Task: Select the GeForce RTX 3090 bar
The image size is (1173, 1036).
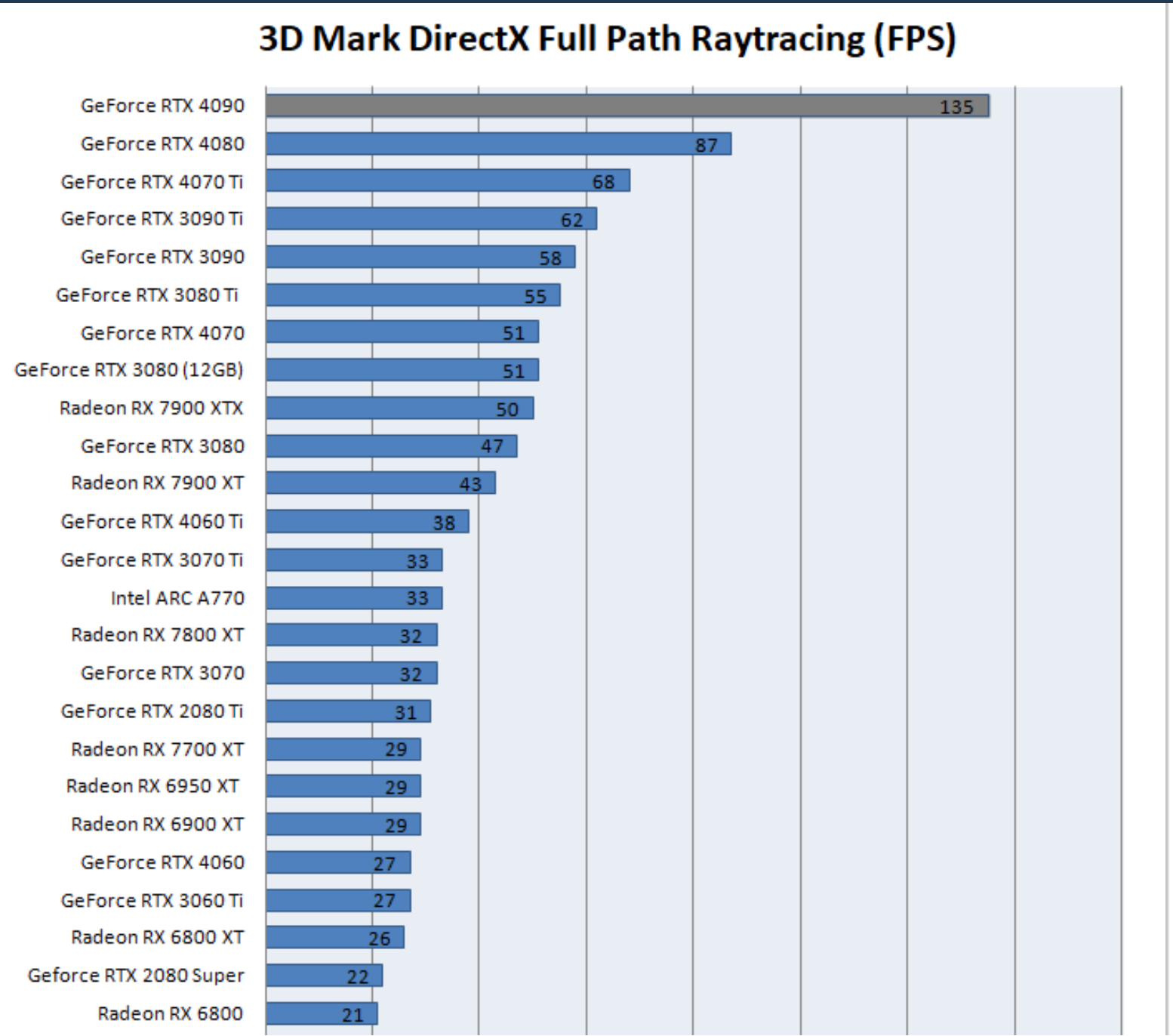Action: tap(420, 257)
